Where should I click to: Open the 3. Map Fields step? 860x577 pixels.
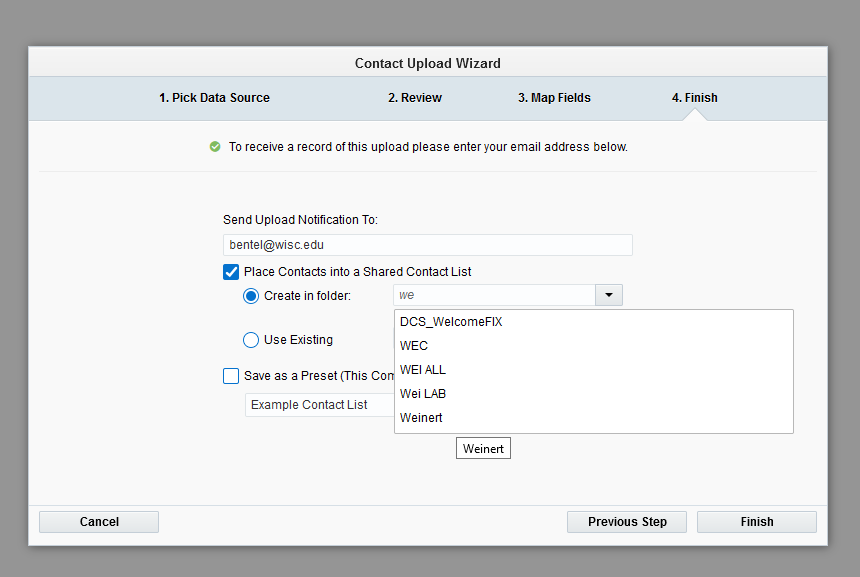(x=554, y=98)
